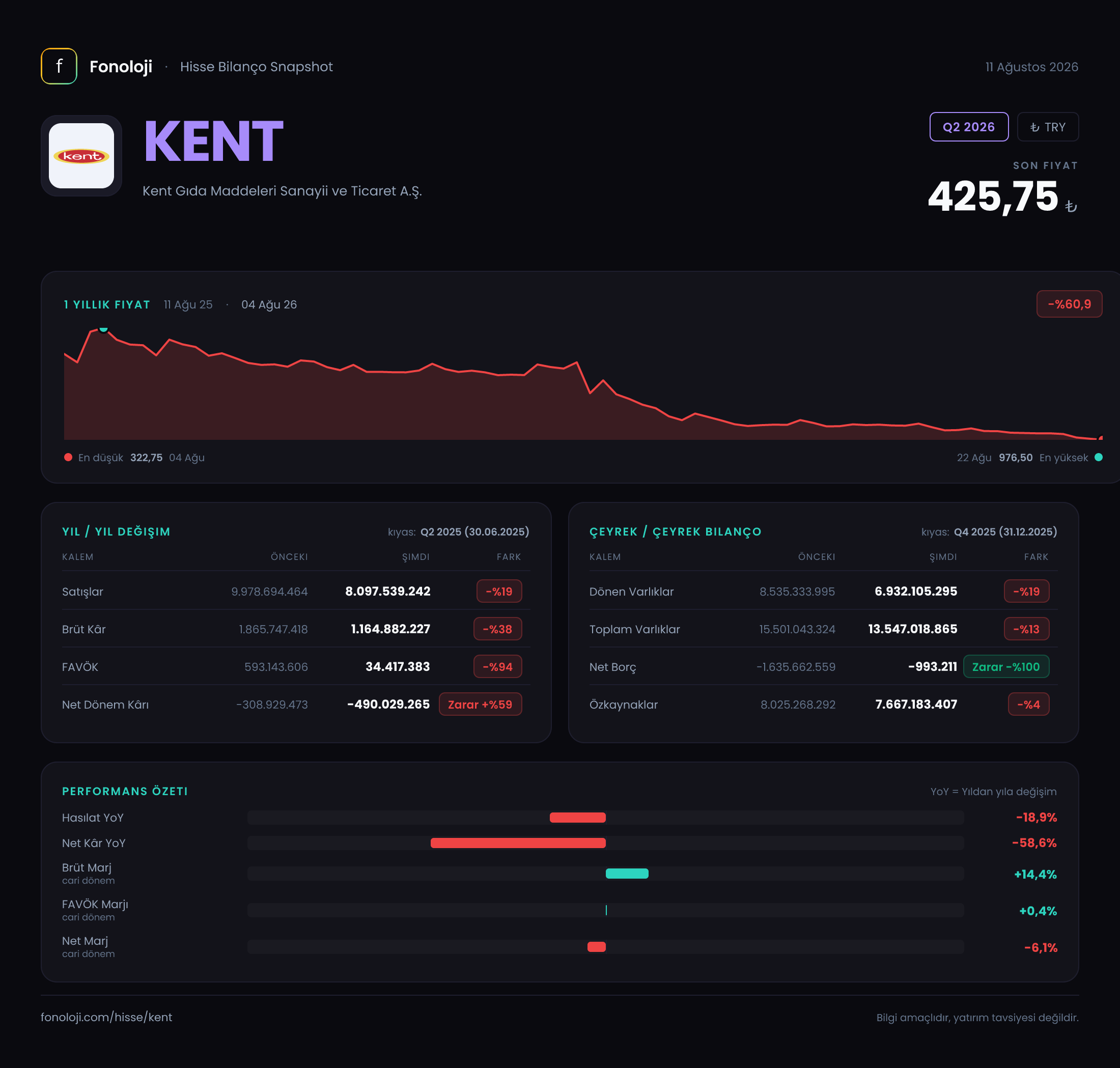Viewport: 1120px width, 1068px height.
Task: Click the '11 Ağustos 2026' date
Action: click(1032, 67)
